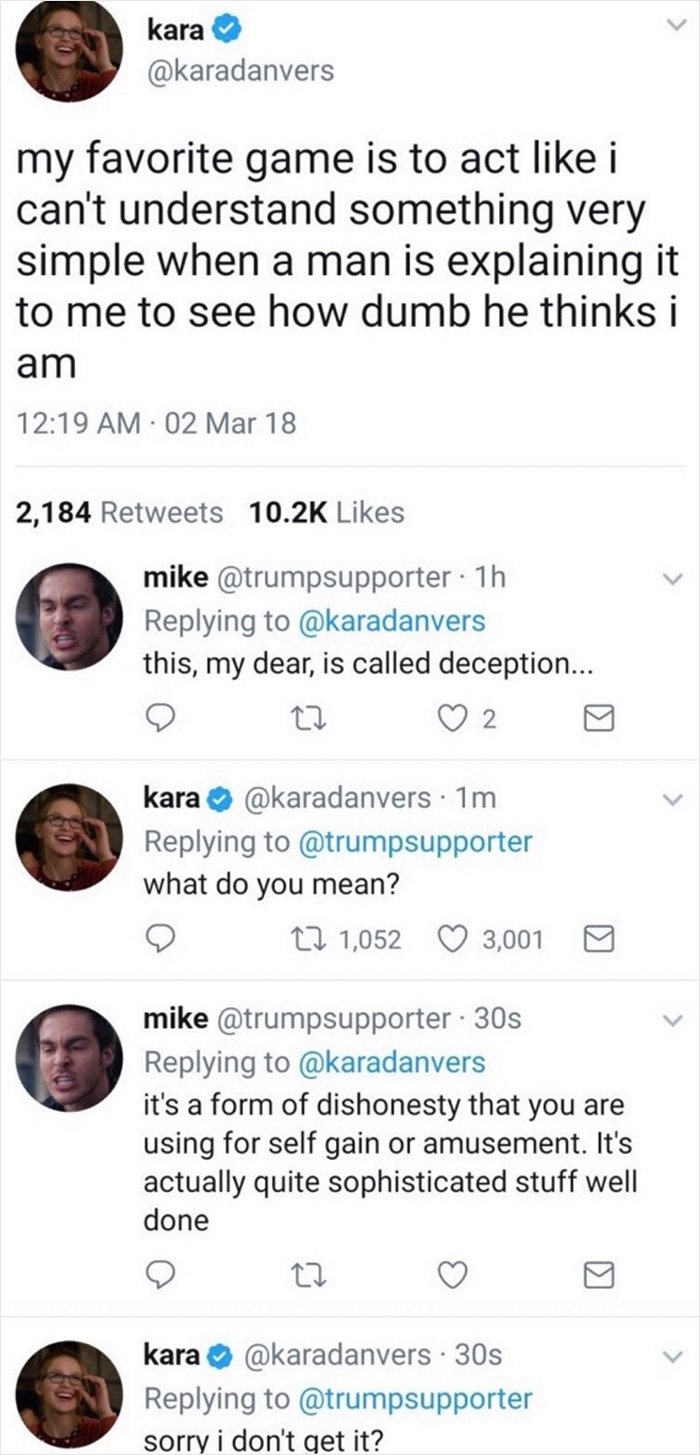The height and width of the screenshot is (1455, 700).
Task: Like kara's tweet with 3,001 likes
Action: click(456, 939)
